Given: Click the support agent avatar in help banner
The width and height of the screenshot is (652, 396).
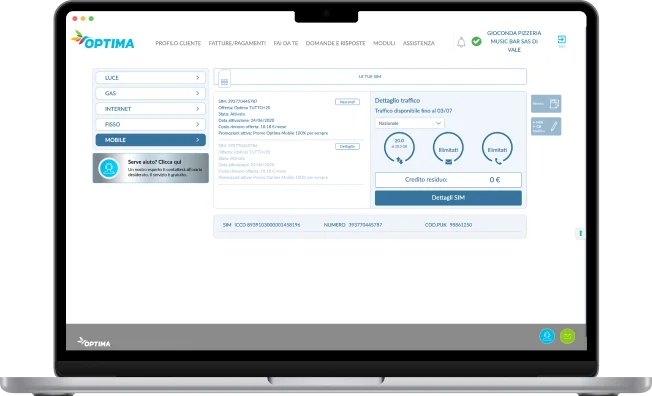Looking at the screenshot, I should [109, 168].
